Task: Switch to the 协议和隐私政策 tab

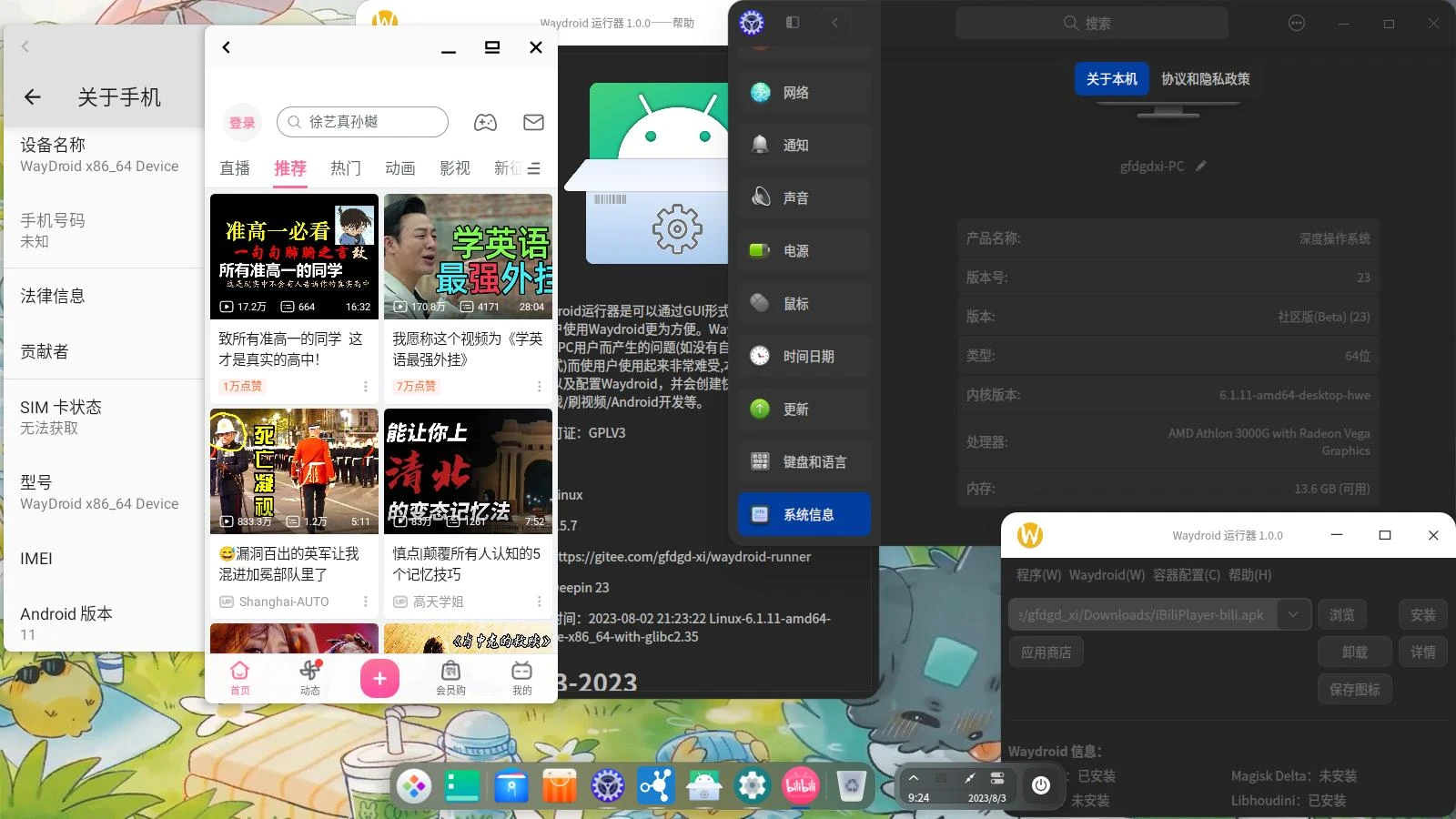Action: pos(1206,79)
